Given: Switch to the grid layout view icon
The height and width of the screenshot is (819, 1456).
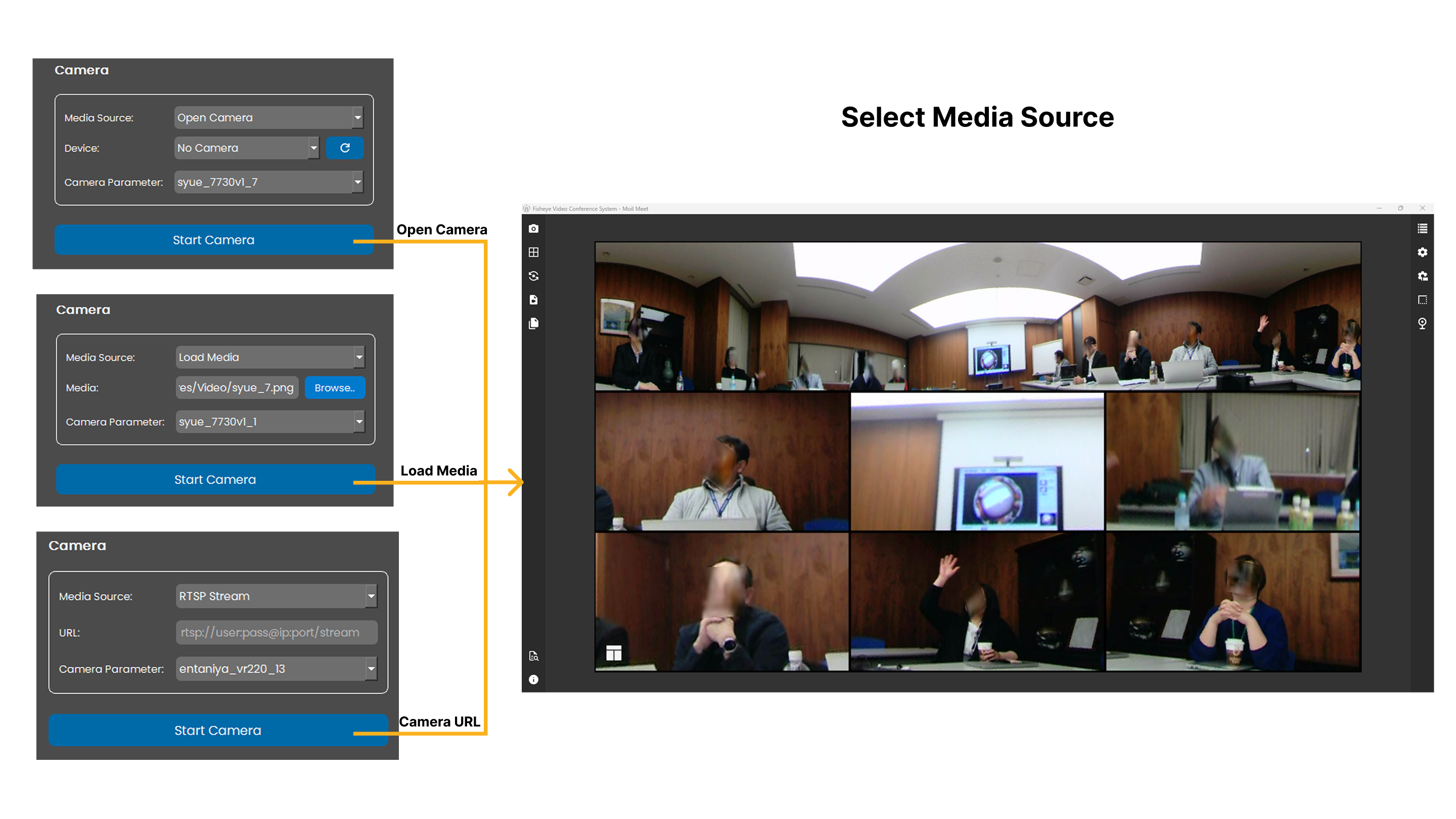Looking at the screenshot, I should pyautogui.click(x=533, y=252).
